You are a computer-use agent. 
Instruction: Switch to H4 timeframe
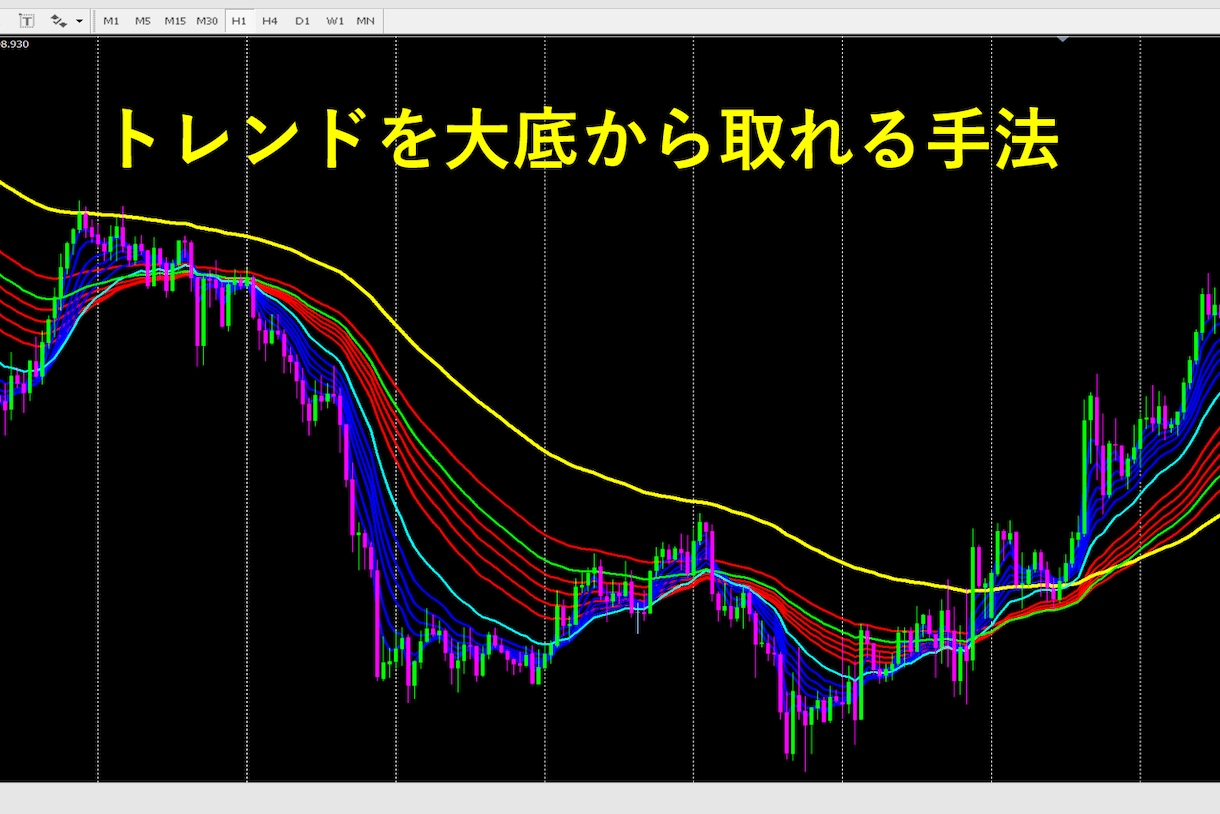click(270, 20)
